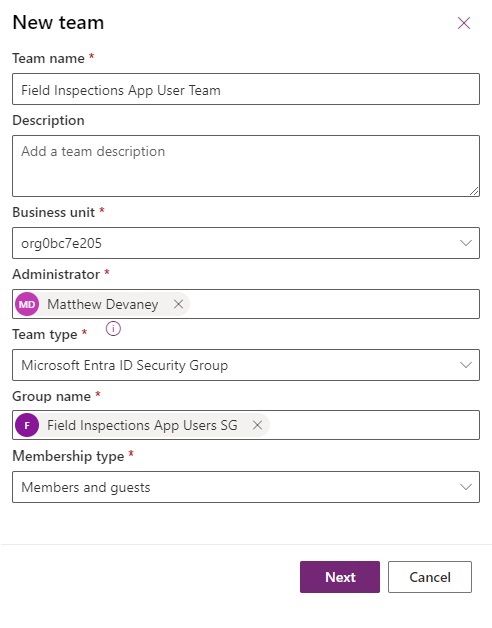Viewport: 492px width, 628px height.
Task: Click into the Description text area
Action: 246,166
